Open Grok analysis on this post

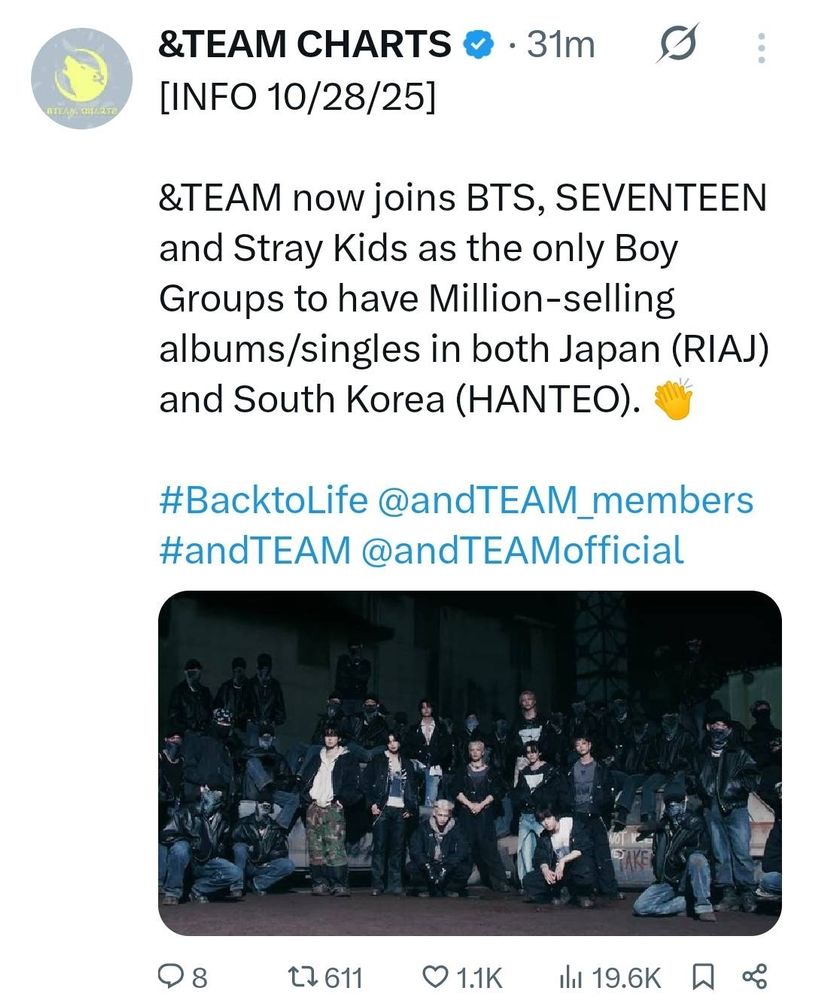679,44
